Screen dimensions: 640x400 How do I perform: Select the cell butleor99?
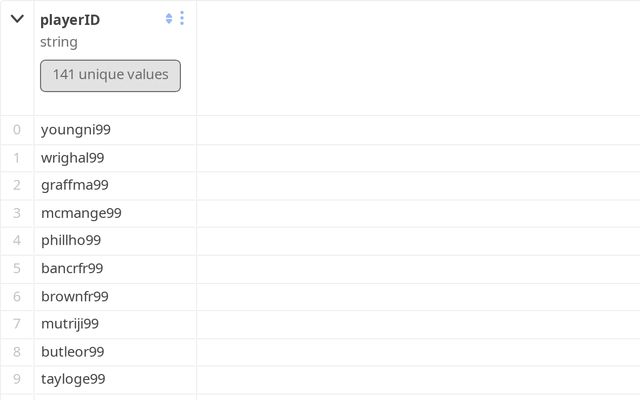point(73,351)
